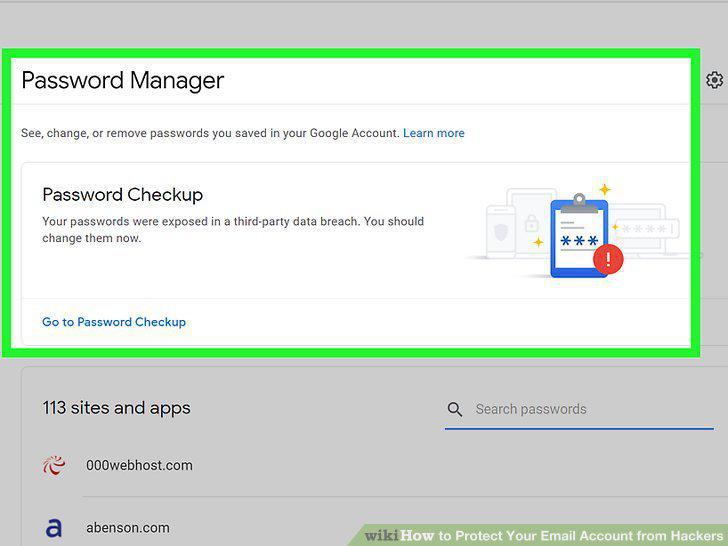Click the search magnifier icon
Image resolution: width=728 pixels, height=546 pixels.
(455, 409)
